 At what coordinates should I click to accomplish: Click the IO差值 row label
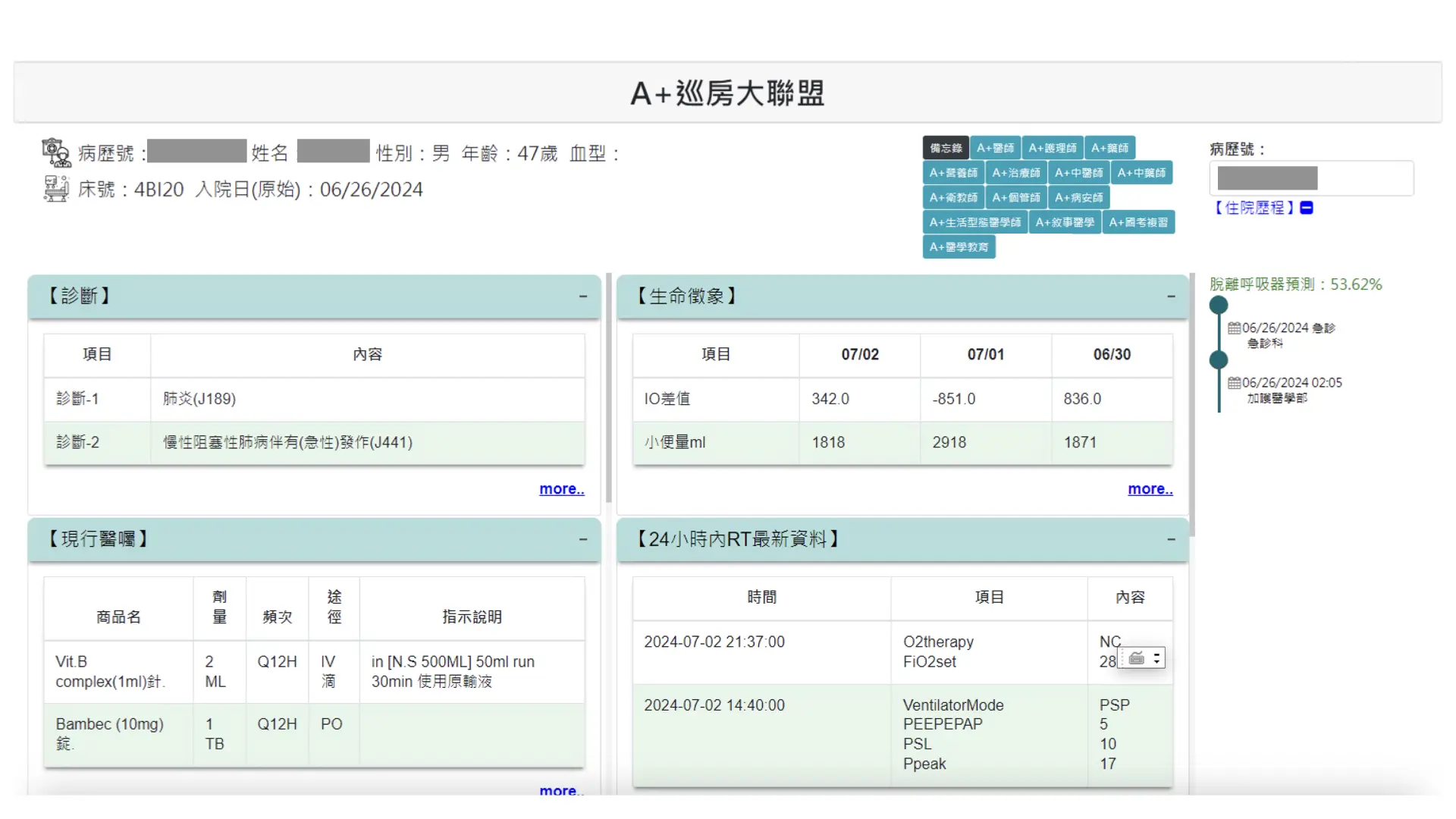[x=667, y=399]
